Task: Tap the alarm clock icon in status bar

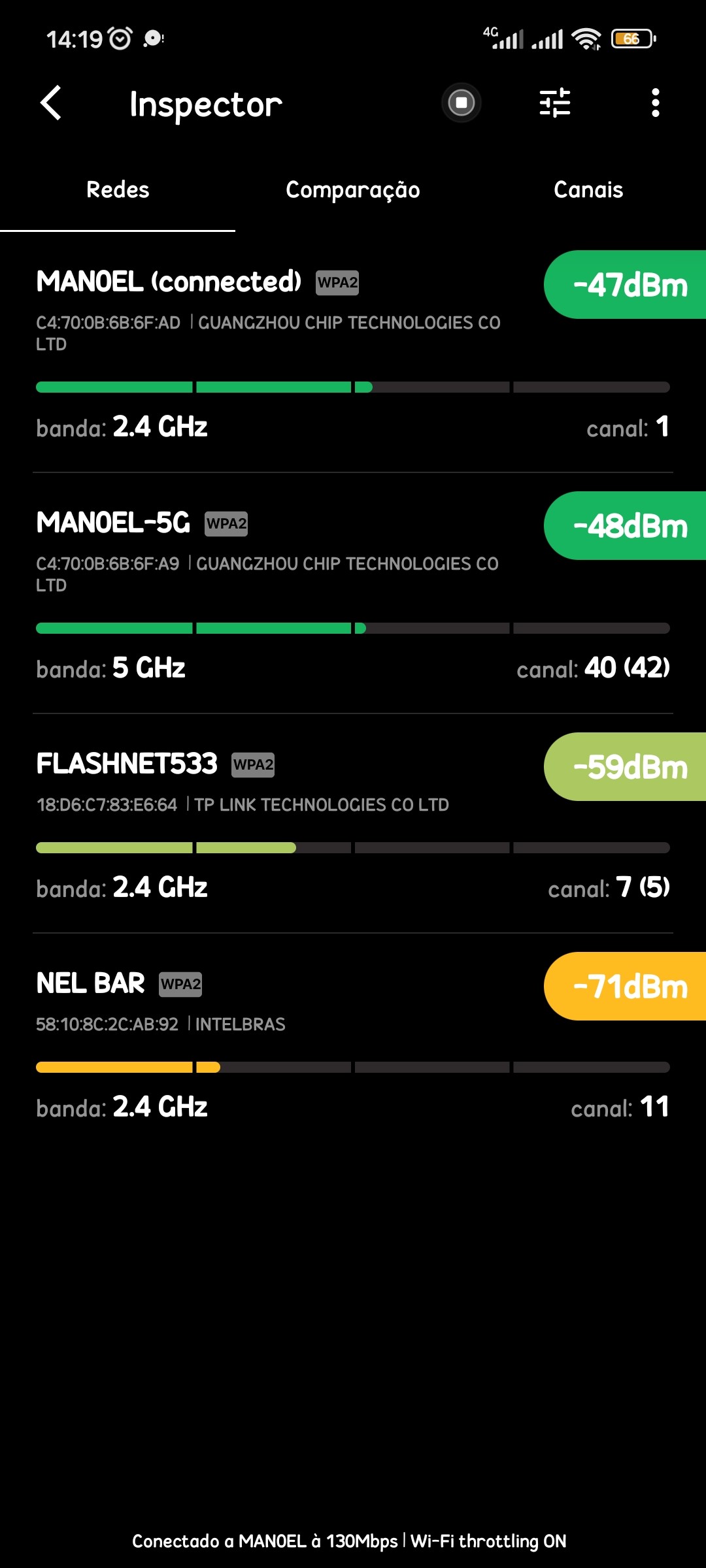Action: [x=120, y=39]
